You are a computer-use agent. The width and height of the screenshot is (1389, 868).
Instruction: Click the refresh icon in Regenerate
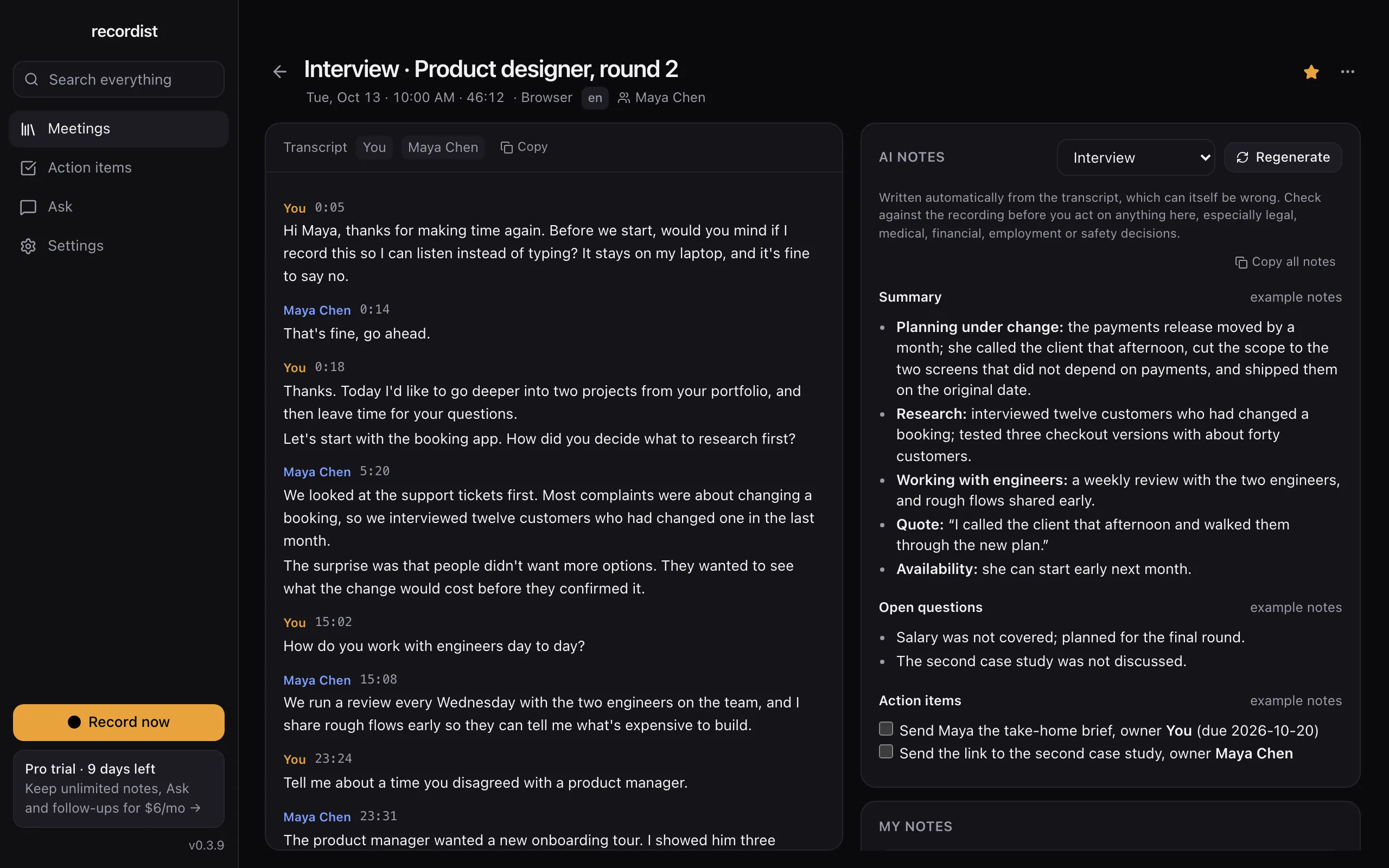pos(1243,157)
